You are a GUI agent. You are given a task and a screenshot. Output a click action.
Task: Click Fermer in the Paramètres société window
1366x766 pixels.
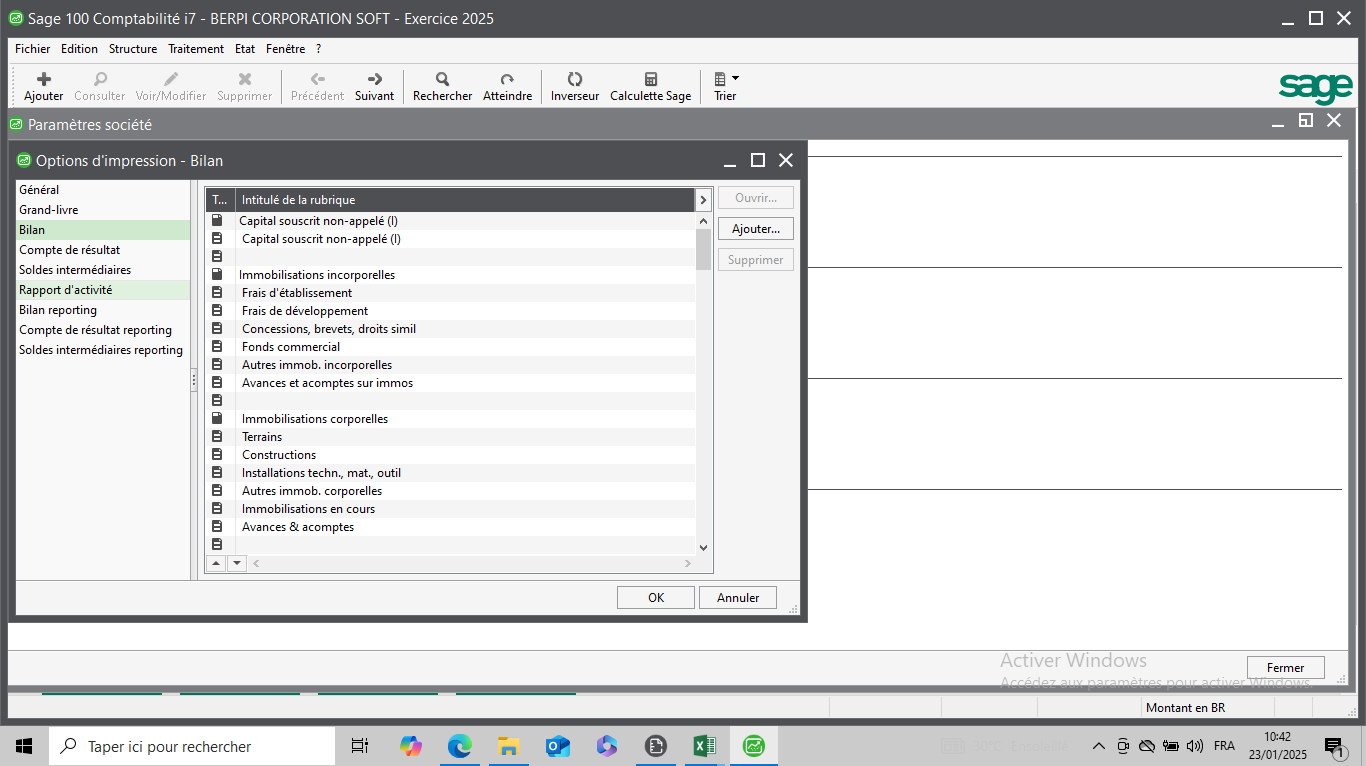(x=1286, y=668)
